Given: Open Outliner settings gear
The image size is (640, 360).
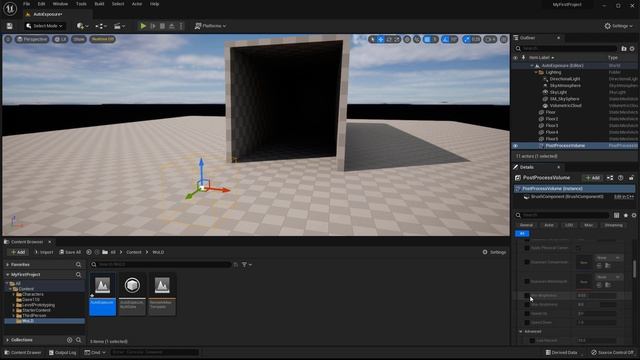Looking at the screenshot, I should 632,49.
